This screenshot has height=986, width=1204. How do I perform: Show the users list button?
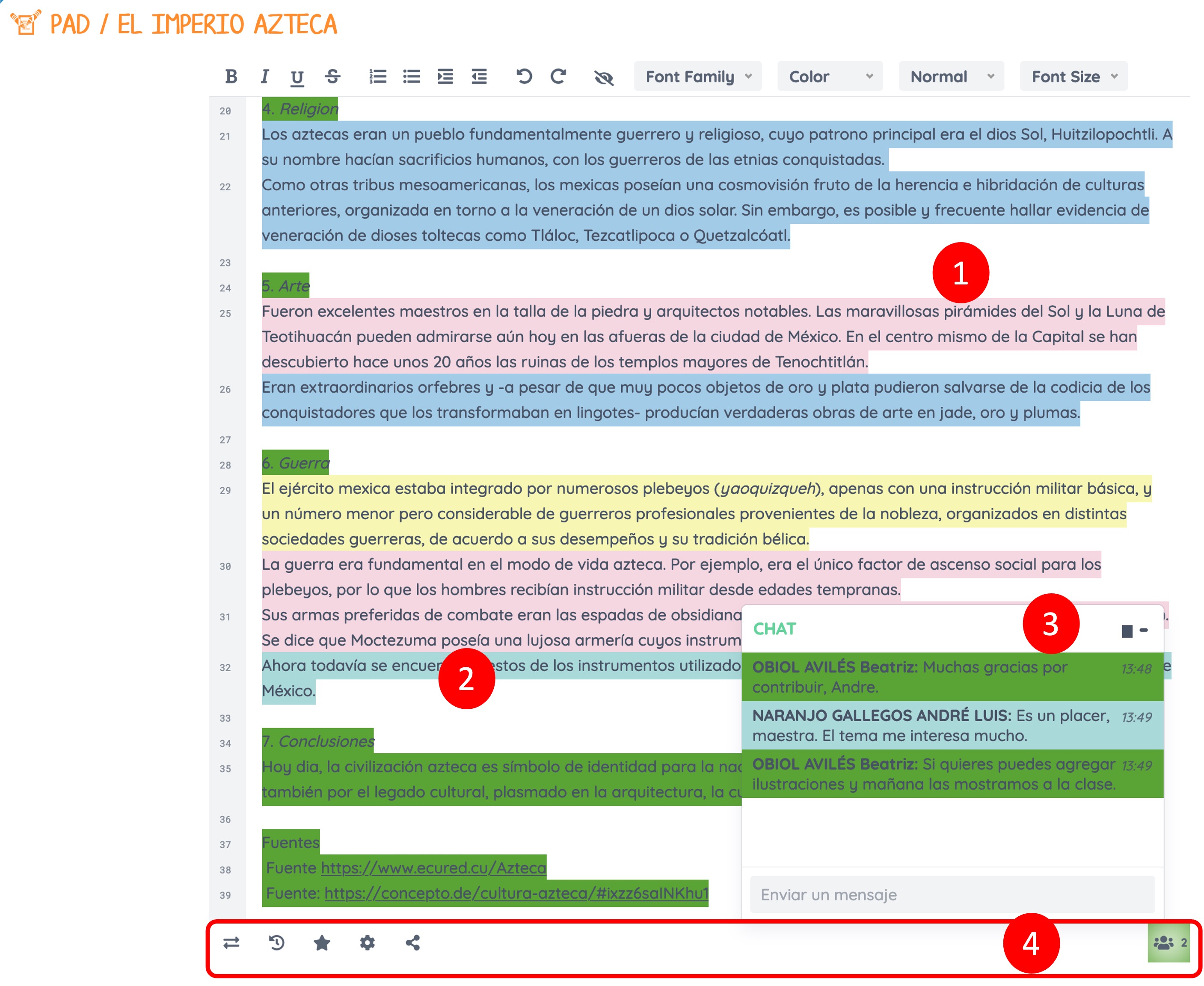[1169, 943]
